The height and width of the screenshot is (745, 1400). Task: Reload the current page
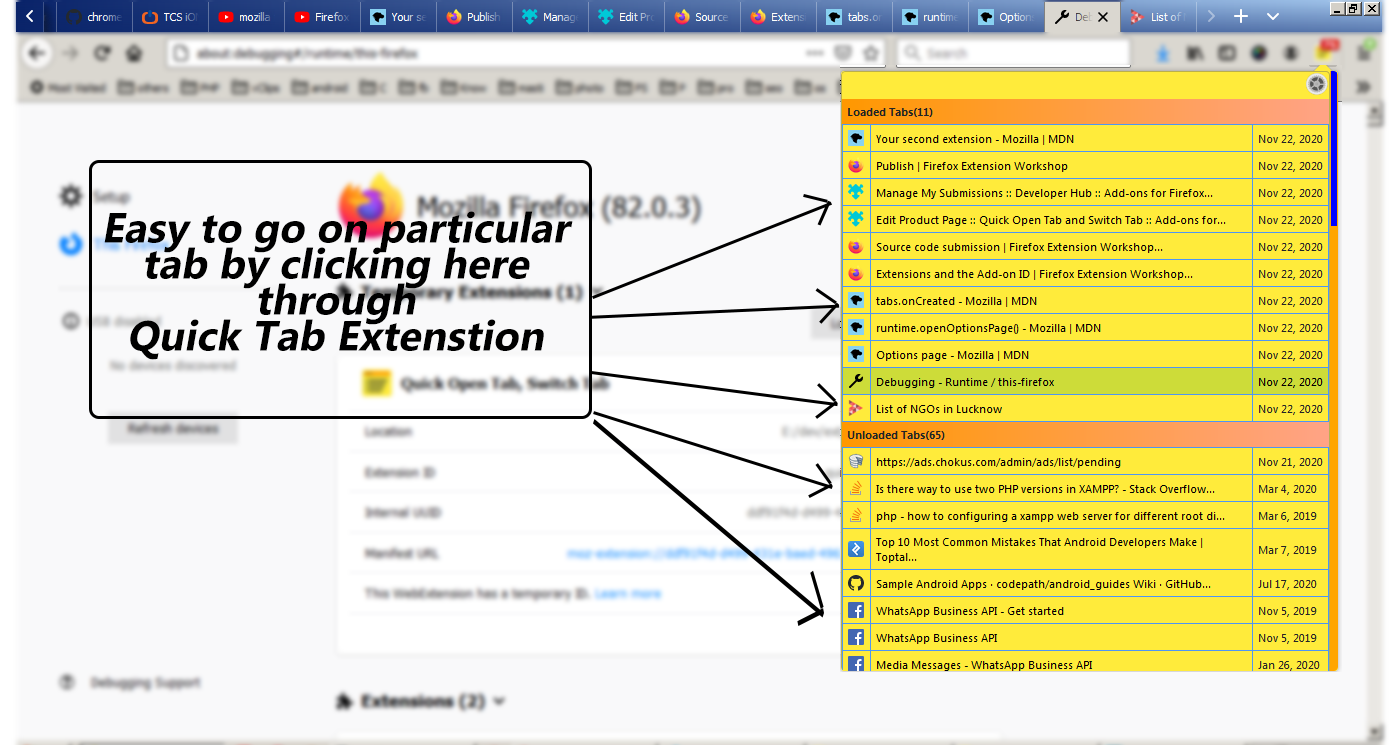click(x=101, y=53)
